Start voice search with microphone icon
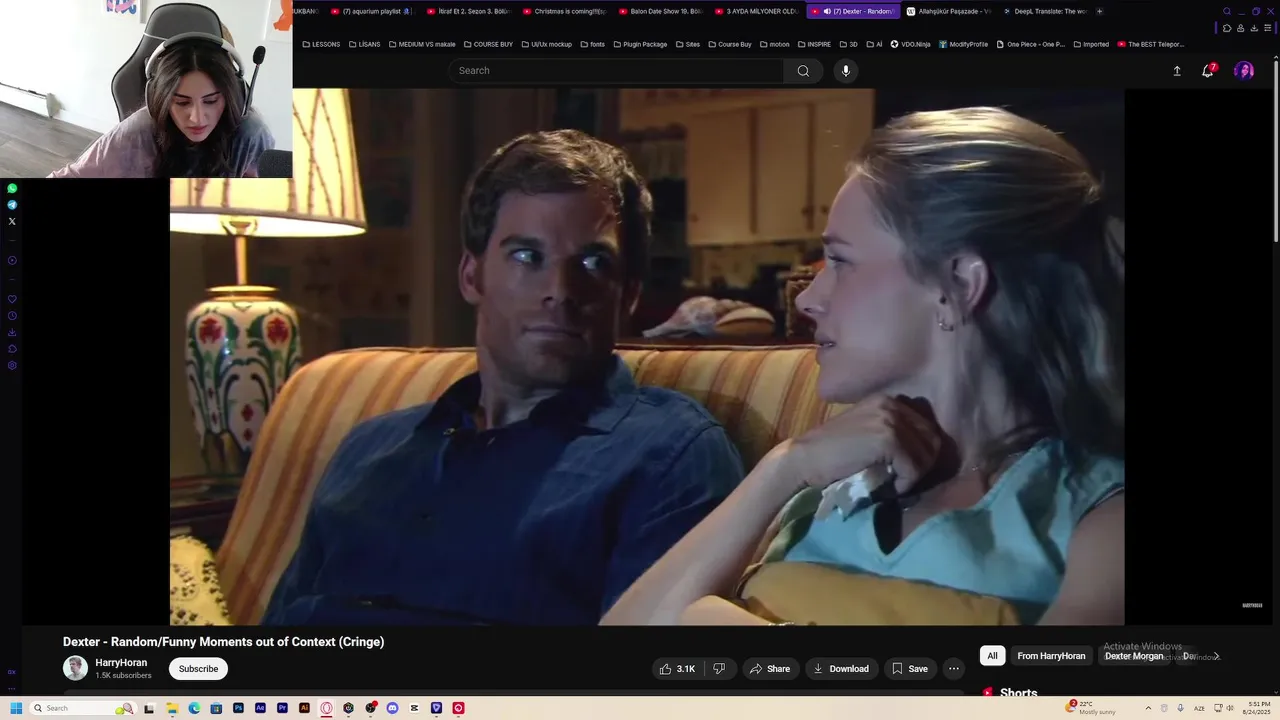The height and width of the screenshot is (720, 1280). [846, 71]
